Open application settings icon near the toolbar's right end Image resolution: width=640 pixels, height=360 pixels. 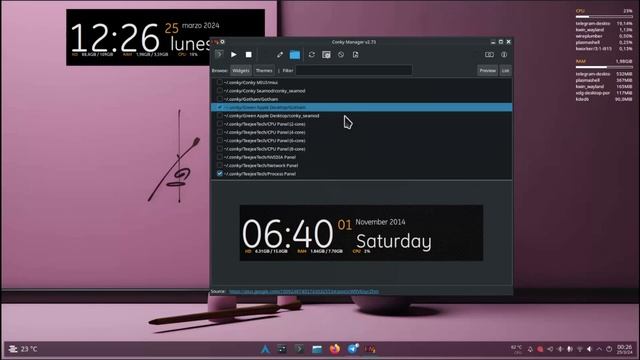tap(489, 55)
